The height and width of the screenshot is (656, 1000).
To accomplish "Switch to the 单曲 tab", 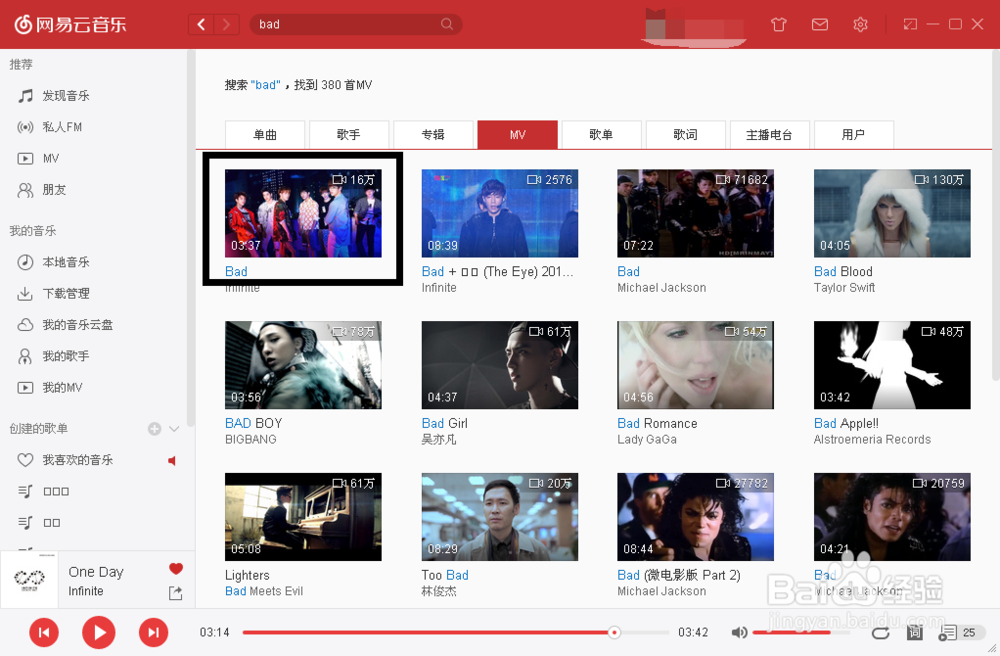I will 265,135.
